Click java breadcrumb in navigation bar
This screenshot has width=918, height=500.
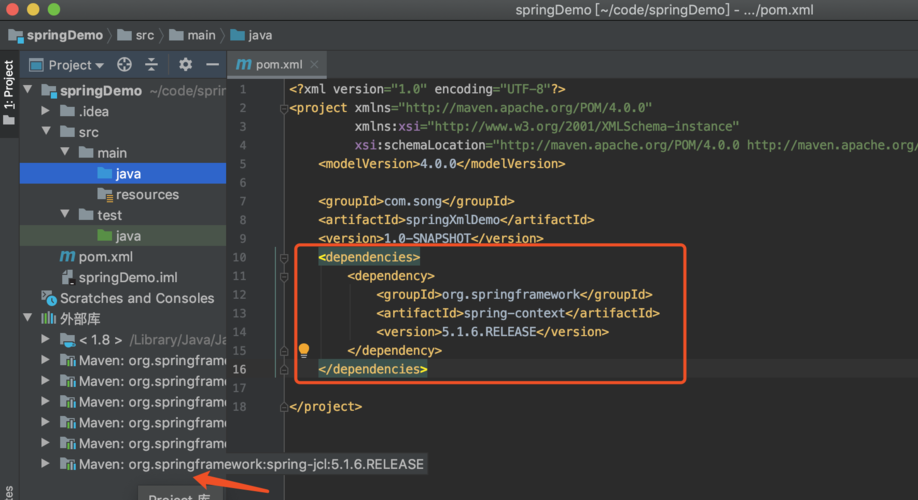tap(251, 35)
